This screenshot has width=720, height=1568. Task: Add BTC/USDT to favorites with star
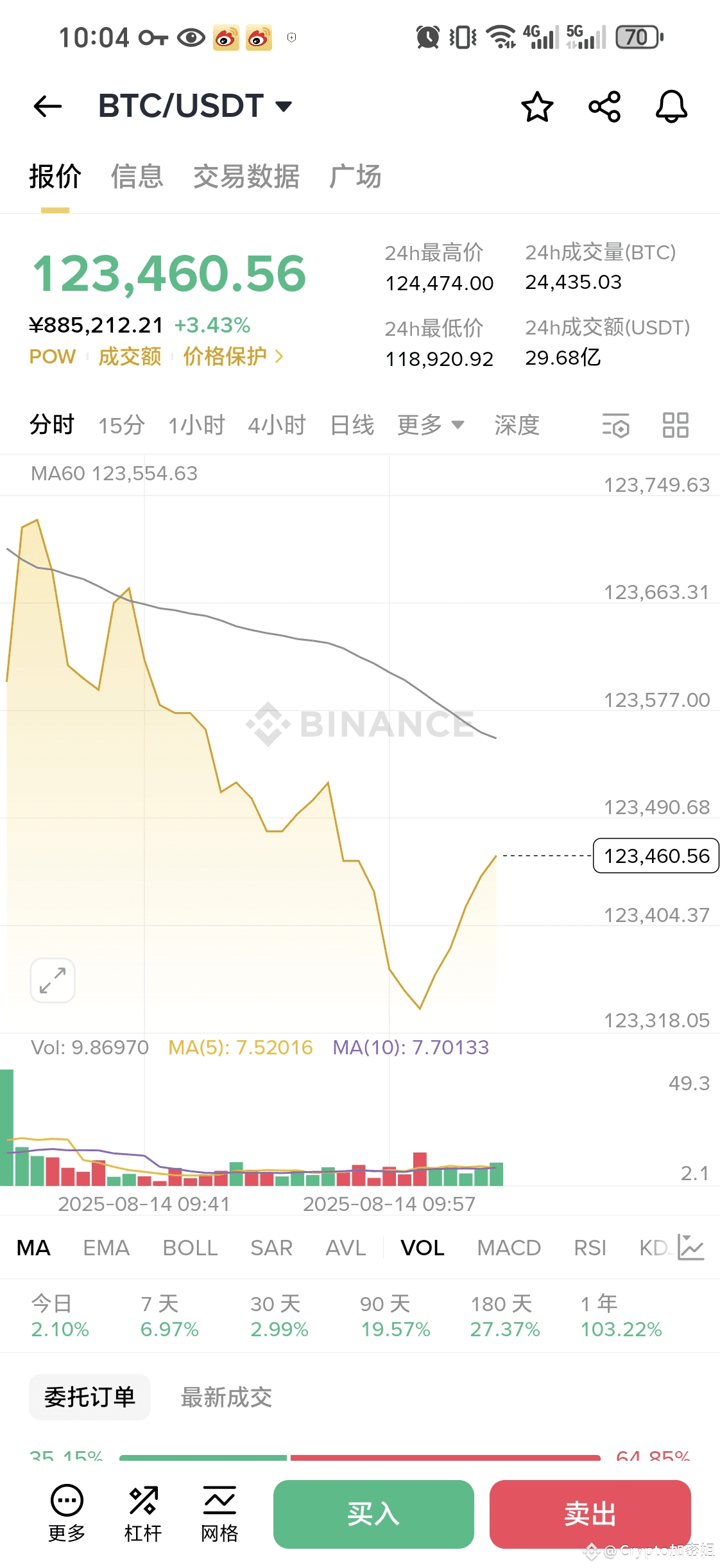537,107
